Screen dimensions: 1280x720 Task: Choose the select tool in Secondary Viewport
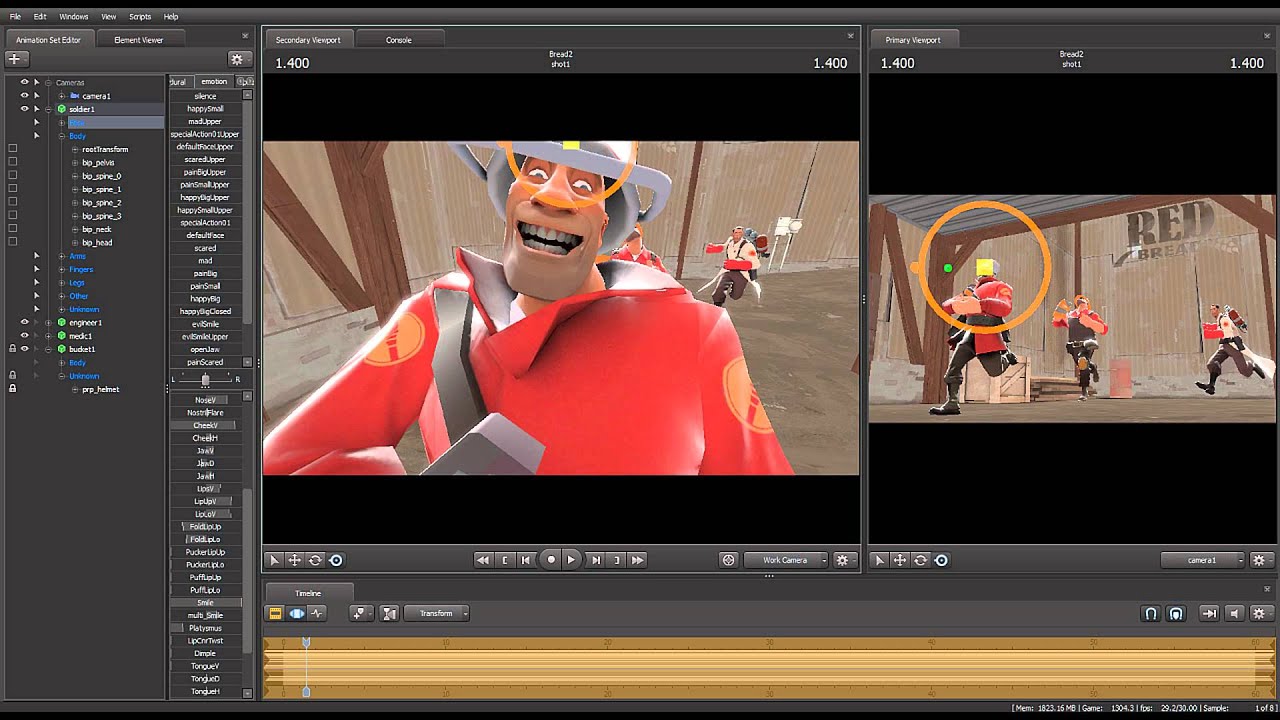[x=274, y=560]
